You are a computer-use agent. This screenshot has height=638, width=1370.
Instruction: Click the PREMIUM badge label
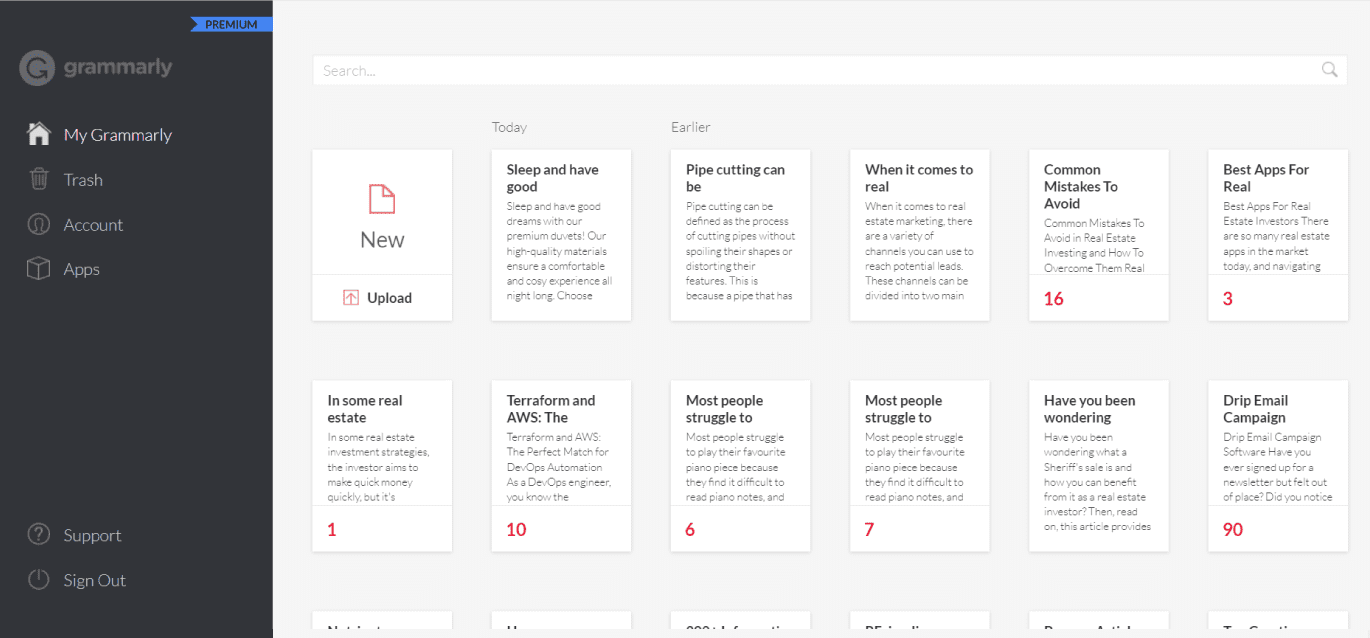[x=231, y=24]
